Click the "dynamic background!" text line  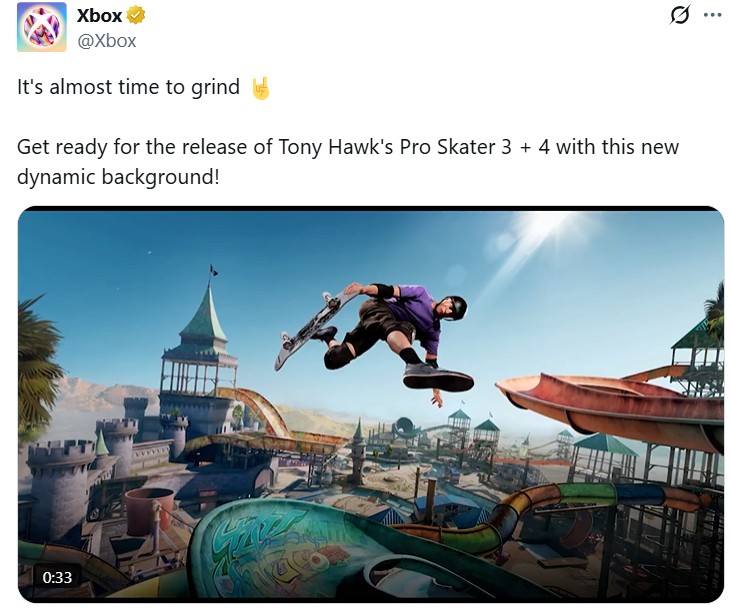118,177
